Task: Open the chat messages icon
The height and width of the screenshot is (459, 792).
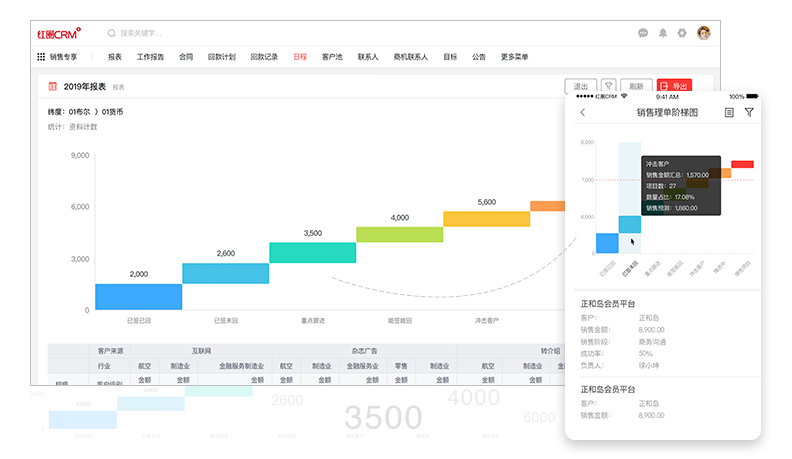Action: coord(643,33)
